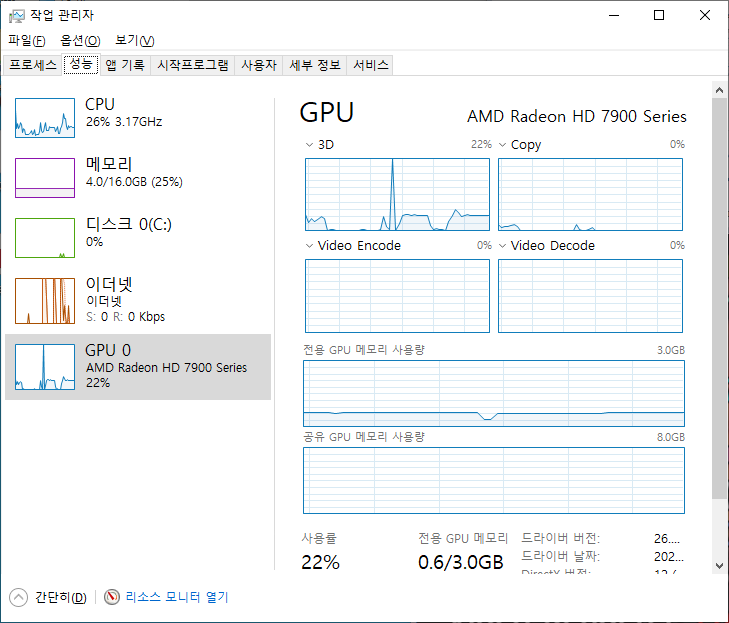
Task: Click the 8.0GB shared memory maximum label
Action: click(671, 437)
